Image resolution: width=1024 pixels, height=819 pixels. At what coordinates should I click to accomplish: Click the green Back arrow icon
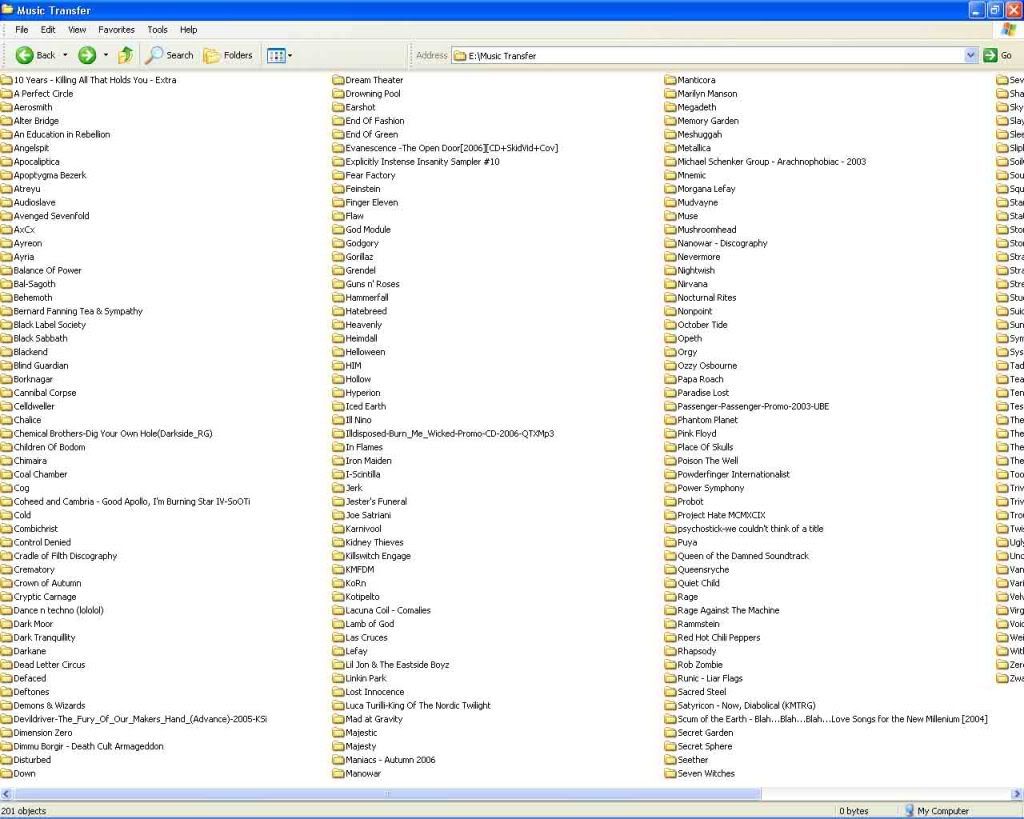24,56
